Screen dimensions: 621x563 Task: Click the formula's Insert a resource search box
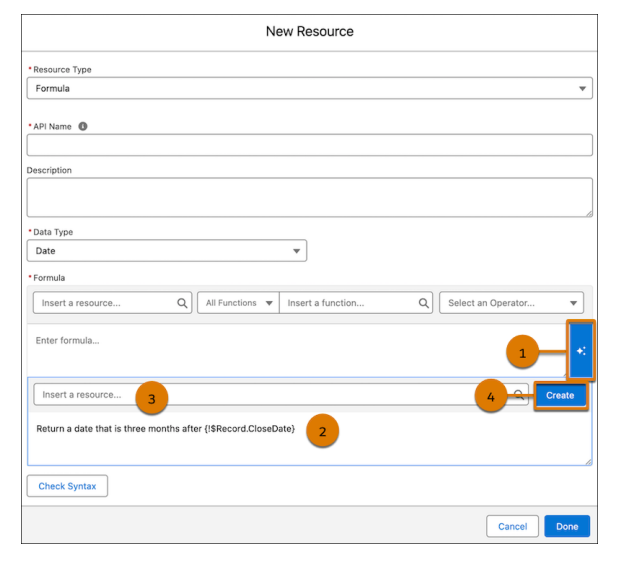103,303
